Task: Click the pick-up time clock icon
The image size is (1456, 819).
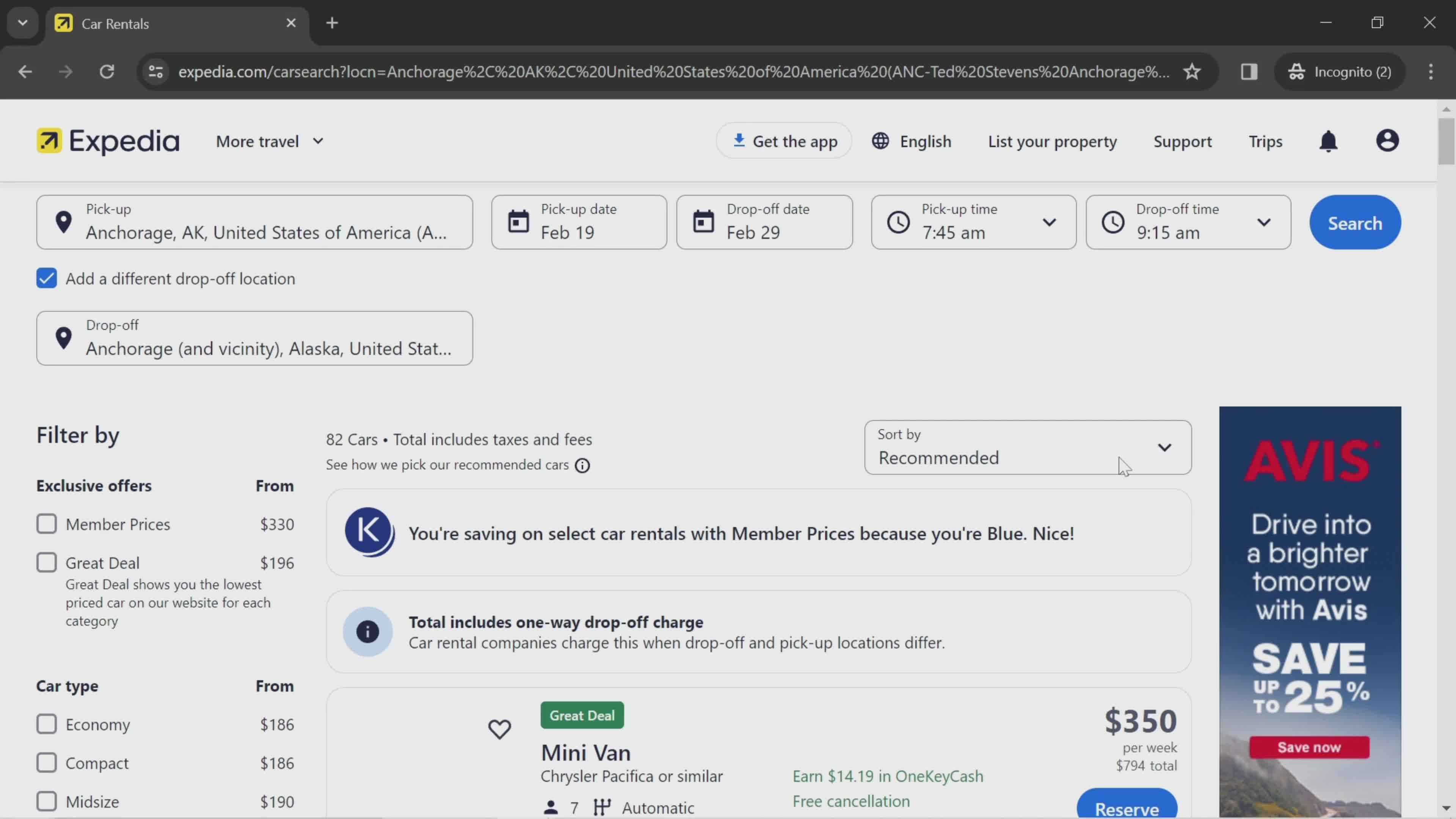Action: coord(898,222)
